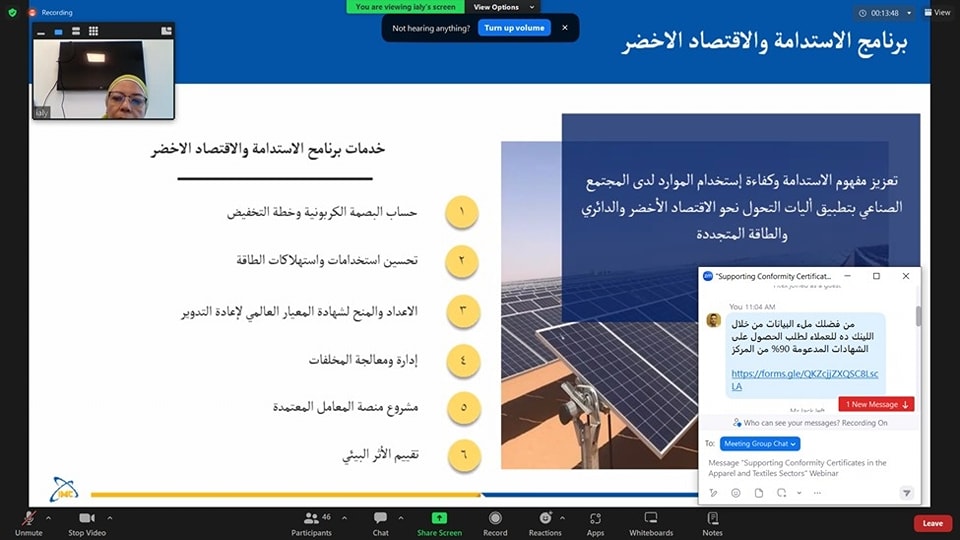Toggle Stop Video camera button
960x540 pixels.
pyautogui.click(x=87, y=518)
